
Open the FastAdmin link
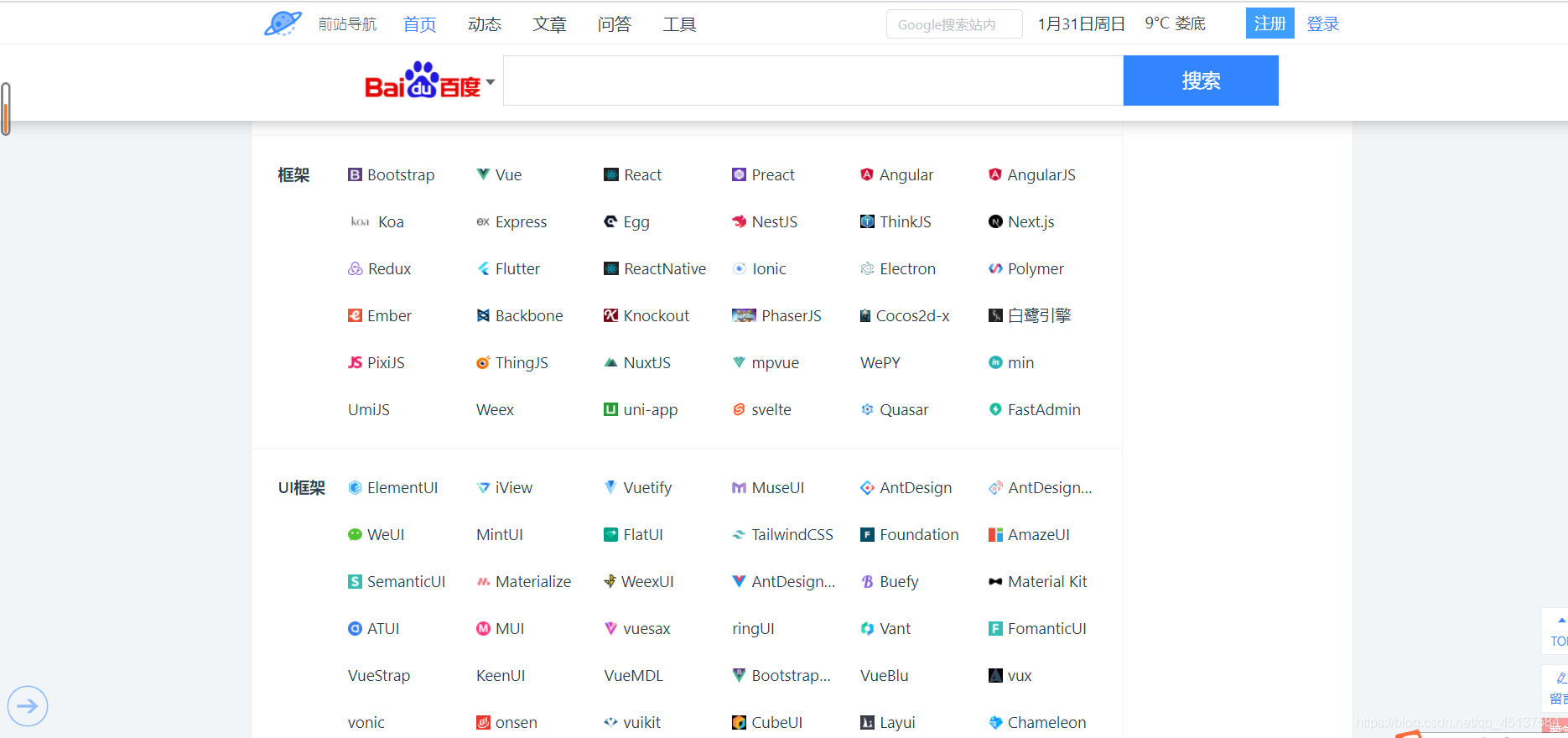coord(1035,409)
